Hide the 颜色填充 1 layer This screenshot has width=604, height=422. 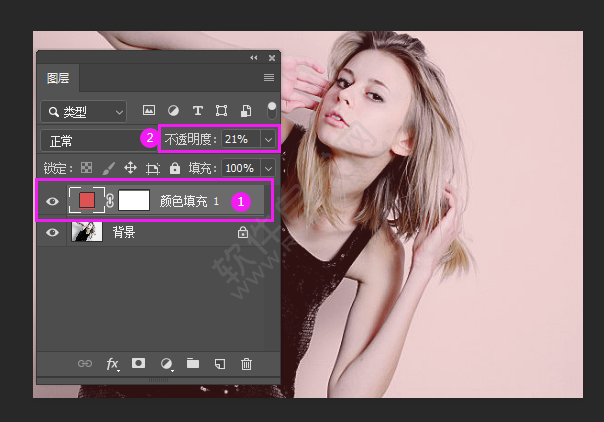point(53,201)
